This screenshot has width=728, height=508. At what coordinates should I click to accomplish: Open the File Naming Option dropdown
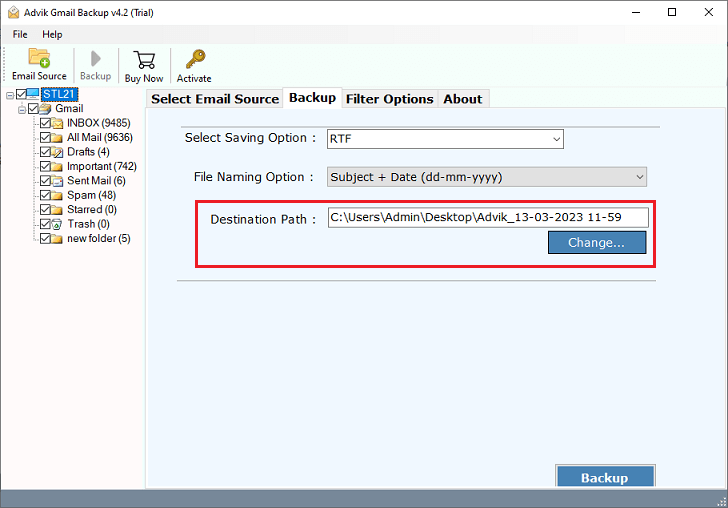(487, 177)
